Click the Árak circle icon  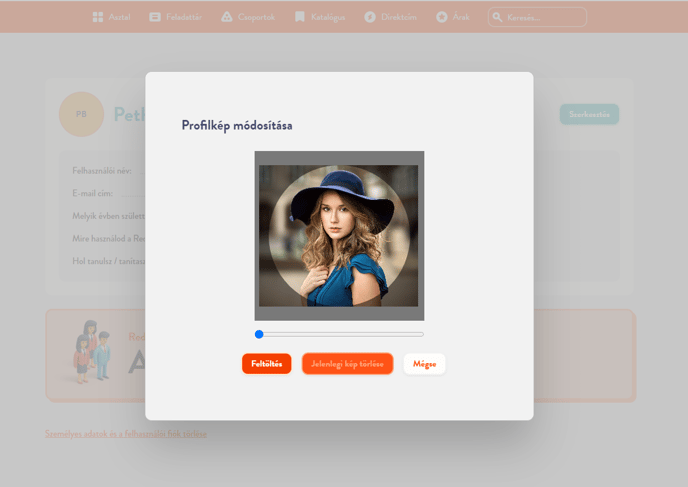442,17
